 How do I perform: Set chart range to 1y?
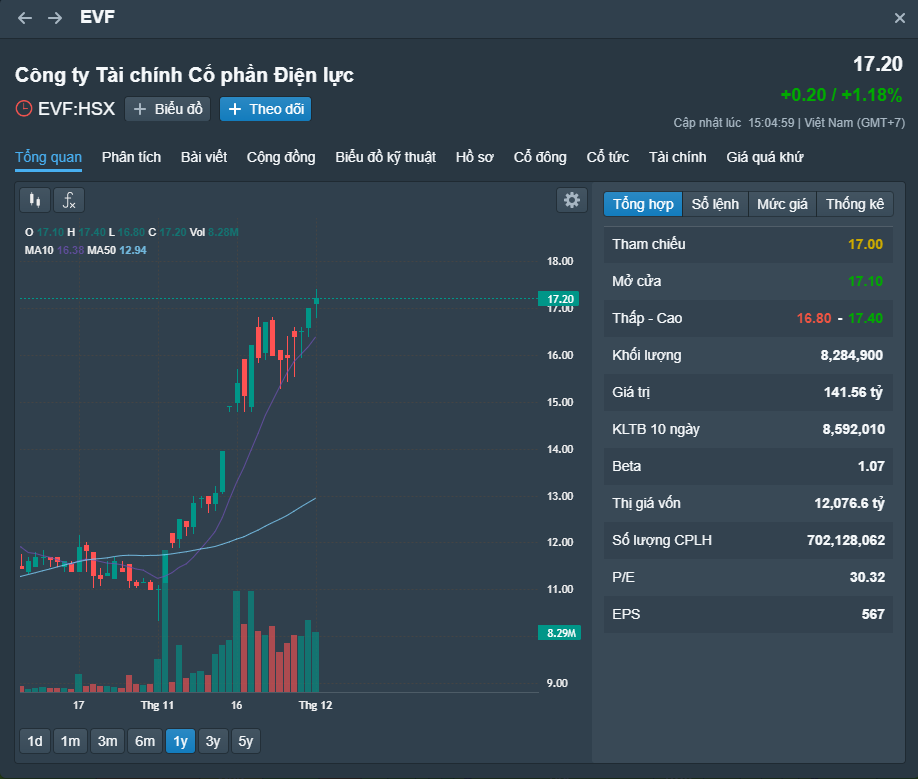point(180,741)
